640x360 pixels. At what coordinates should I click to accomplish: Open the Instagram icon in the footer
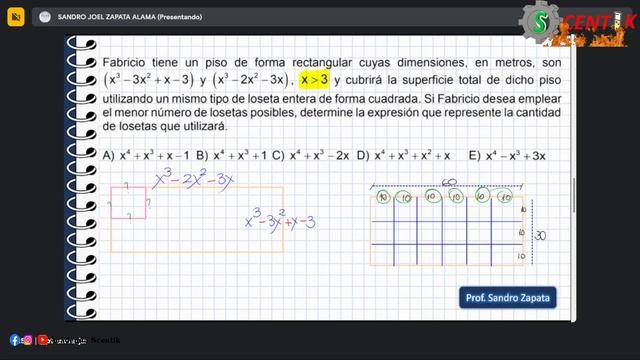(x=28, y=340)
